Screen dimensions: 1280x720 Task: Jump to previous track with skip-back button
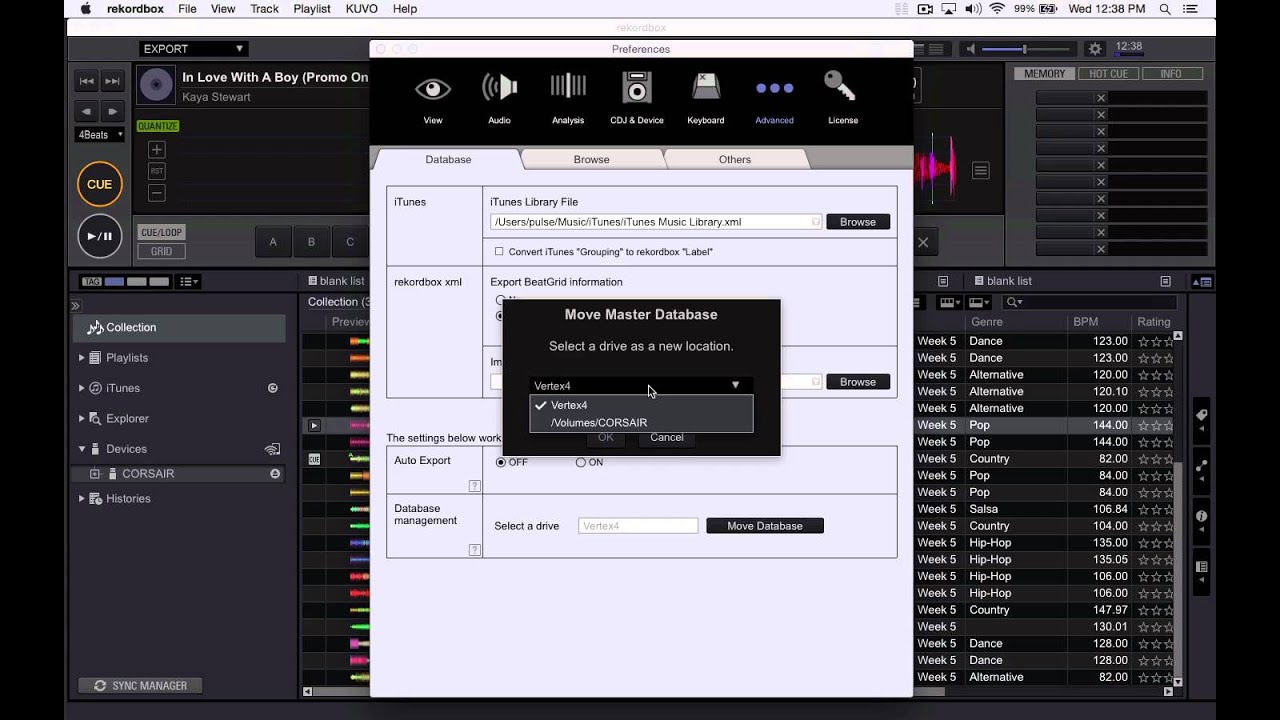(x=87, y=82)
